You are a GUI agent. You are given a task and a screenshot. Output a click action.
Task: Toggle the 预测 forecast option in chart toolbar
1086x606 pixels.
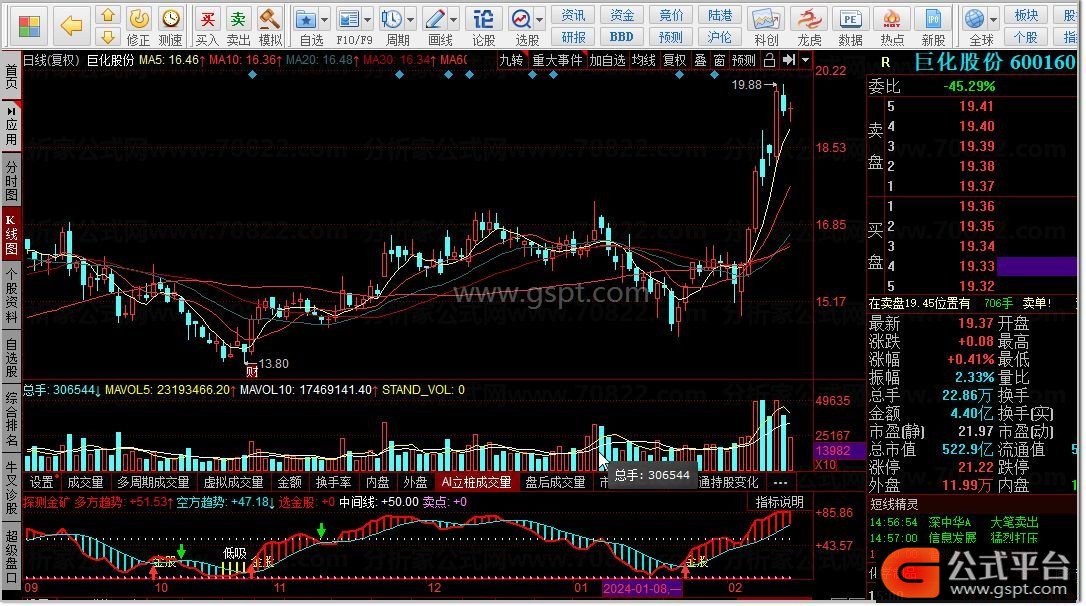coord(744,61)
